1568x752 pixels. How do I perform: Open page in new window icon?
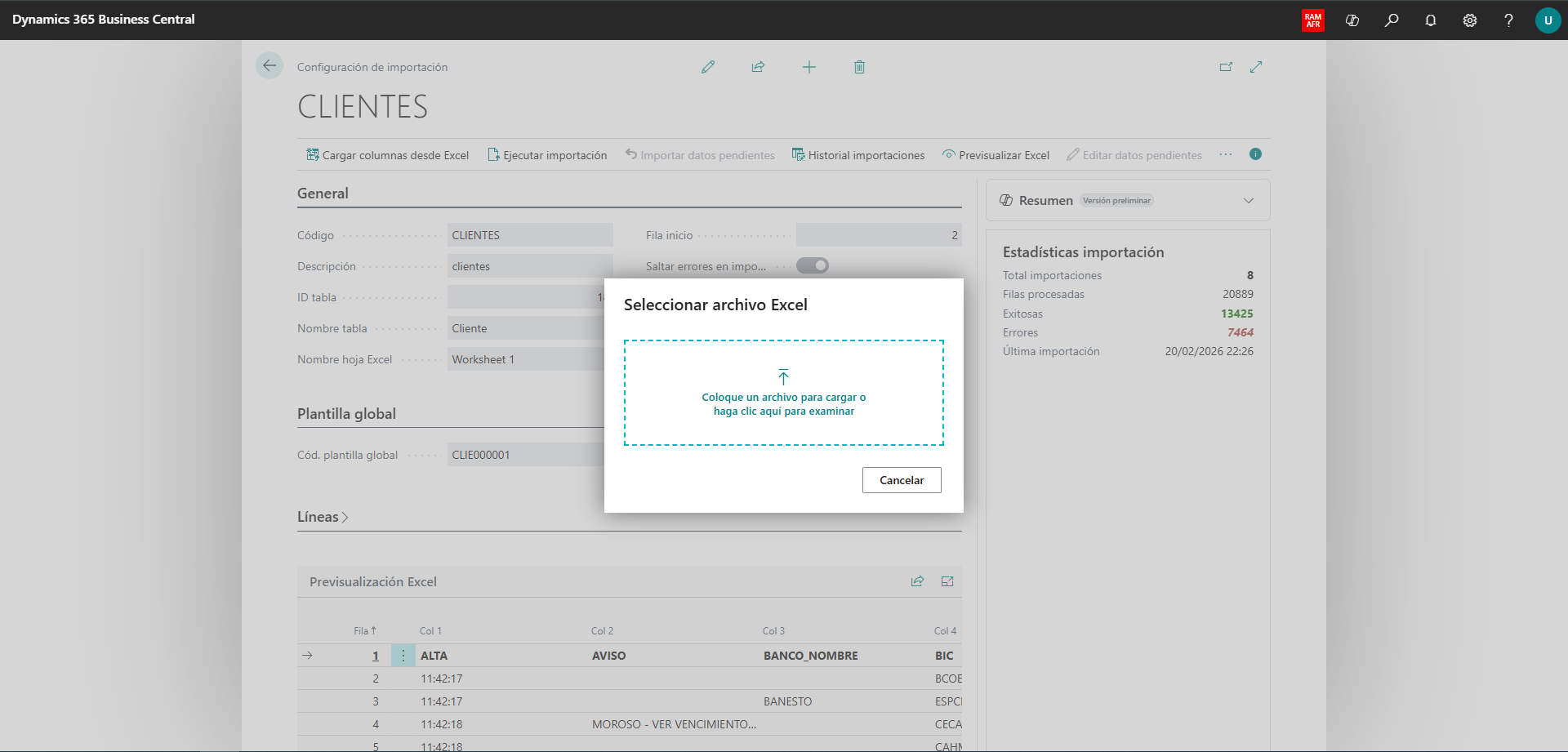point(1226,67)
